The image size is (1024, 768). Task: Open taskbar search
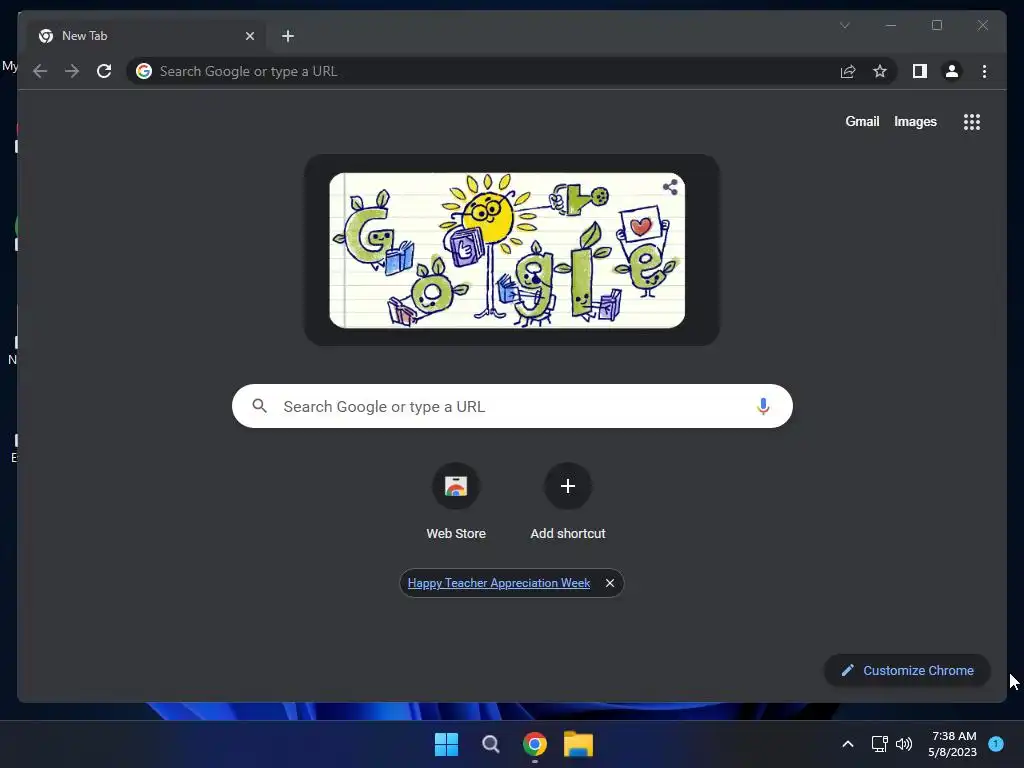click(490, 744)
